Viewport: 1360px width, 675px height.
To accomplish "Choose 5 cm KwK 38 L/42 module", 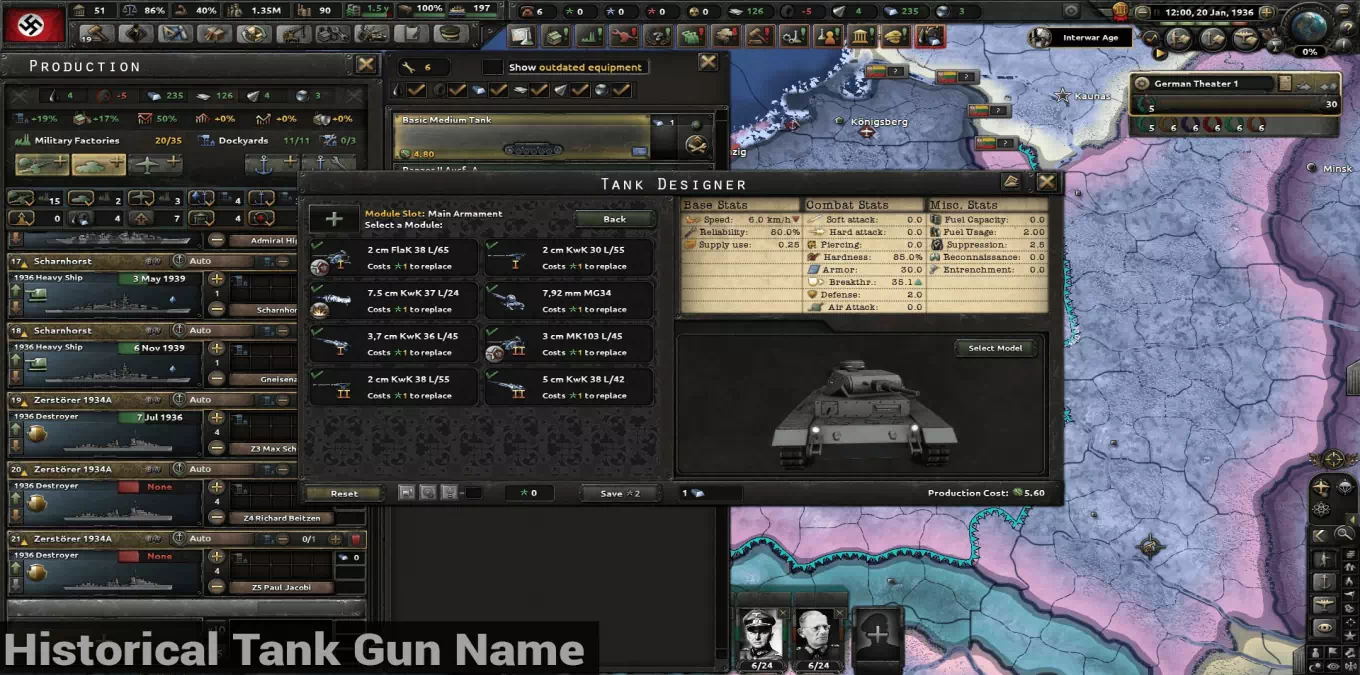I will pyautogui.click(x=568, y=386).
